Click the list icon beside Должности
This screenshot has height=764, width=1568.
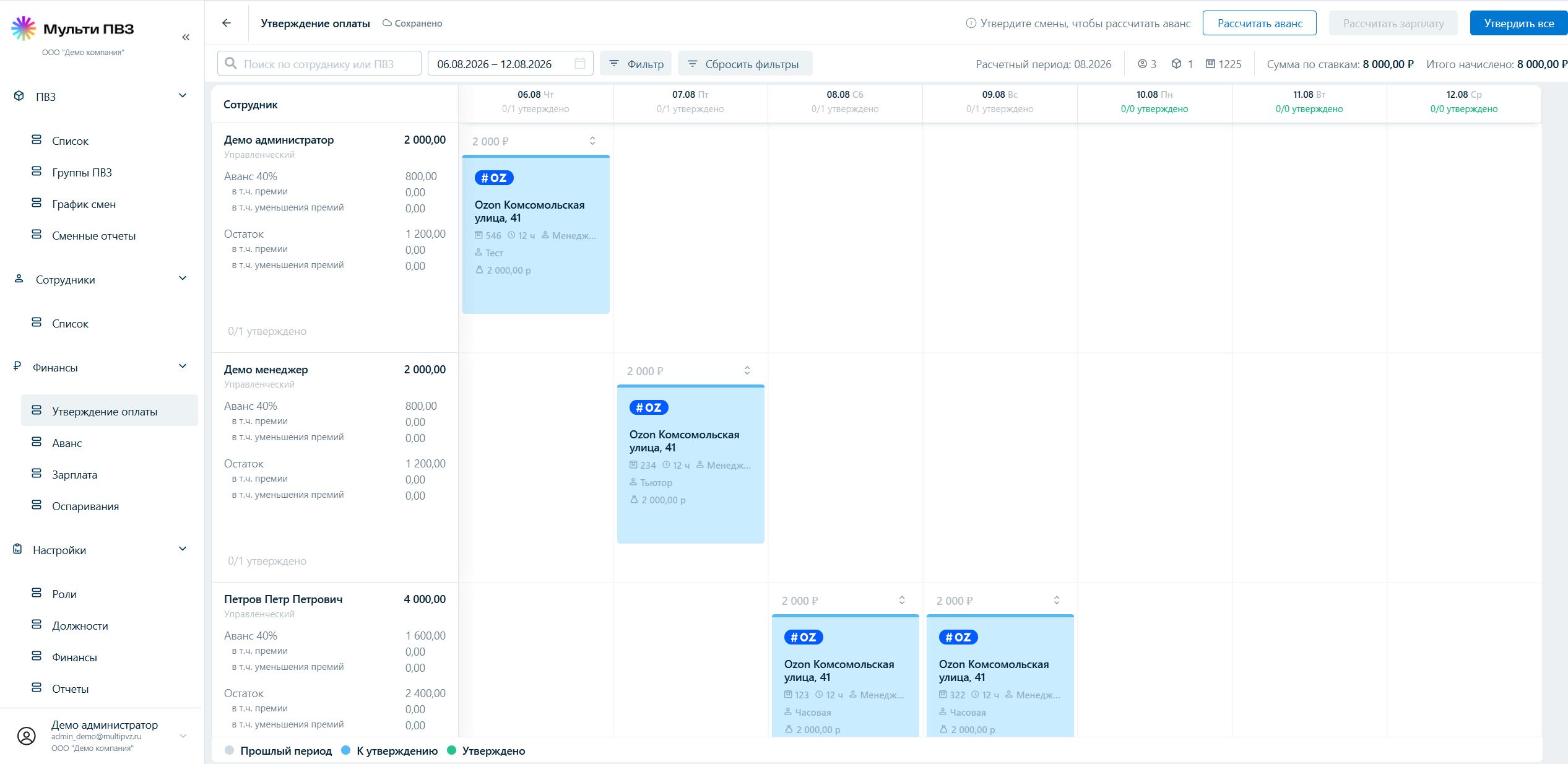coord(37,625)
